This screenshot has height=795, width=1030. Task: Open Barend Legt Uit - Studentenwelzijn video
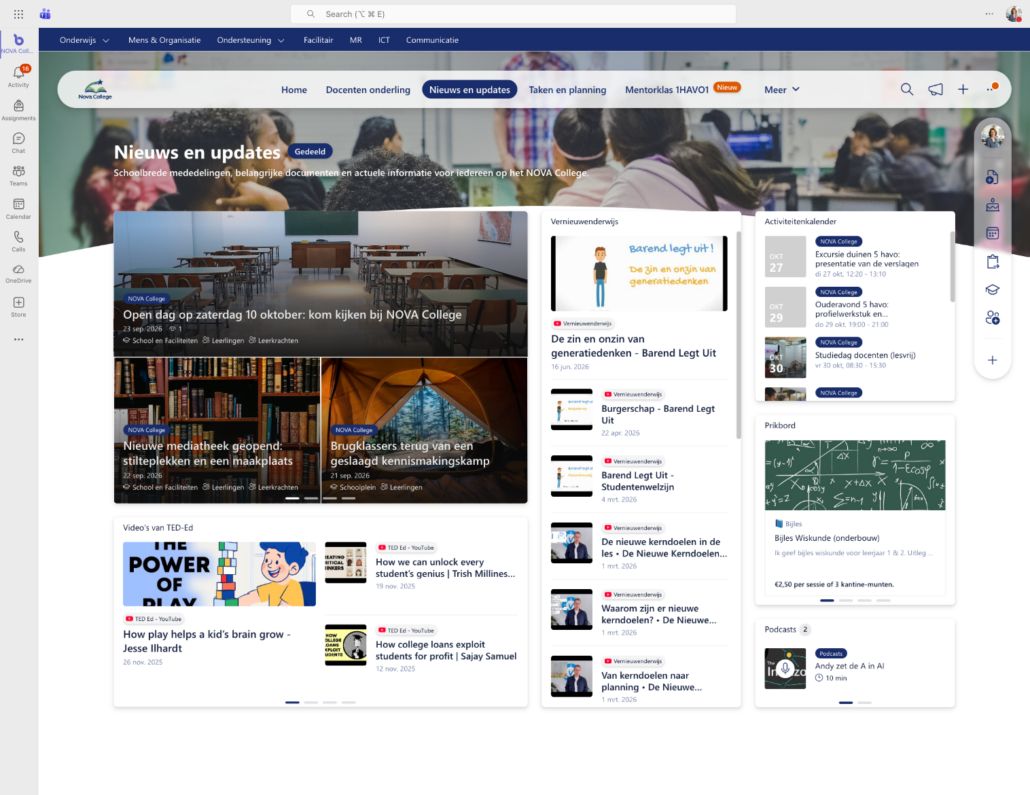639,480
